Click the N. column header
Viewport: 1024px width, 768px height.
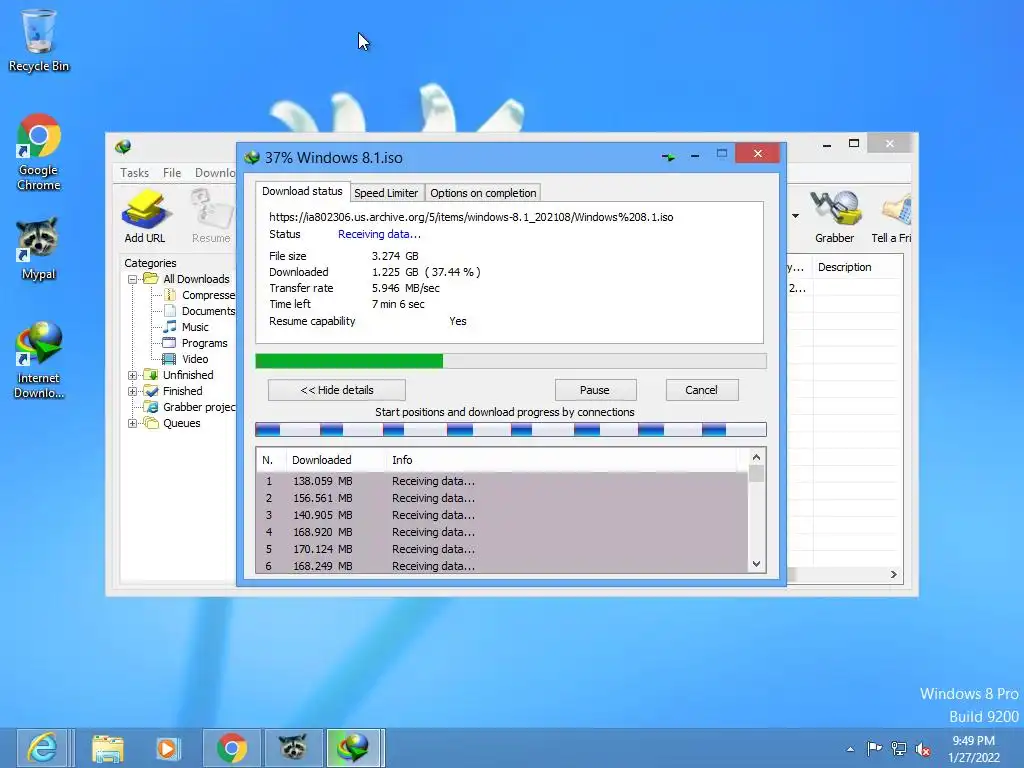[271, 460]
